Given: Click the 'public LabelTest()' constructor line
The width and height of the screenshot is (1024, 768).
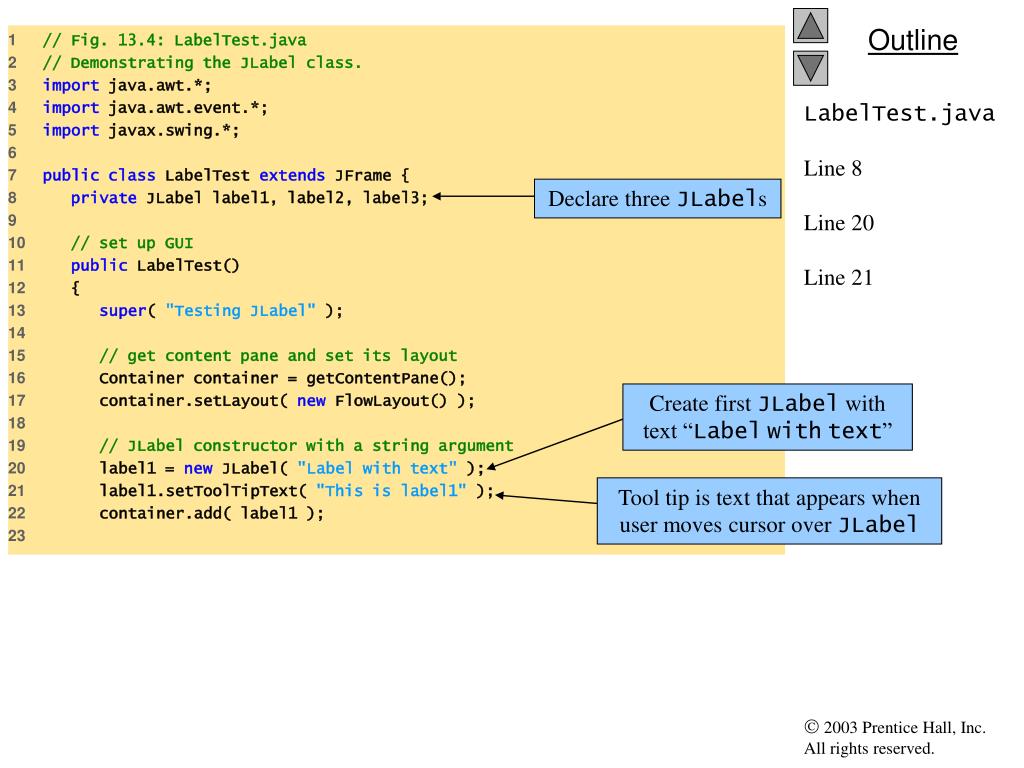Looking at the screenshot, I should coord(155,265).
